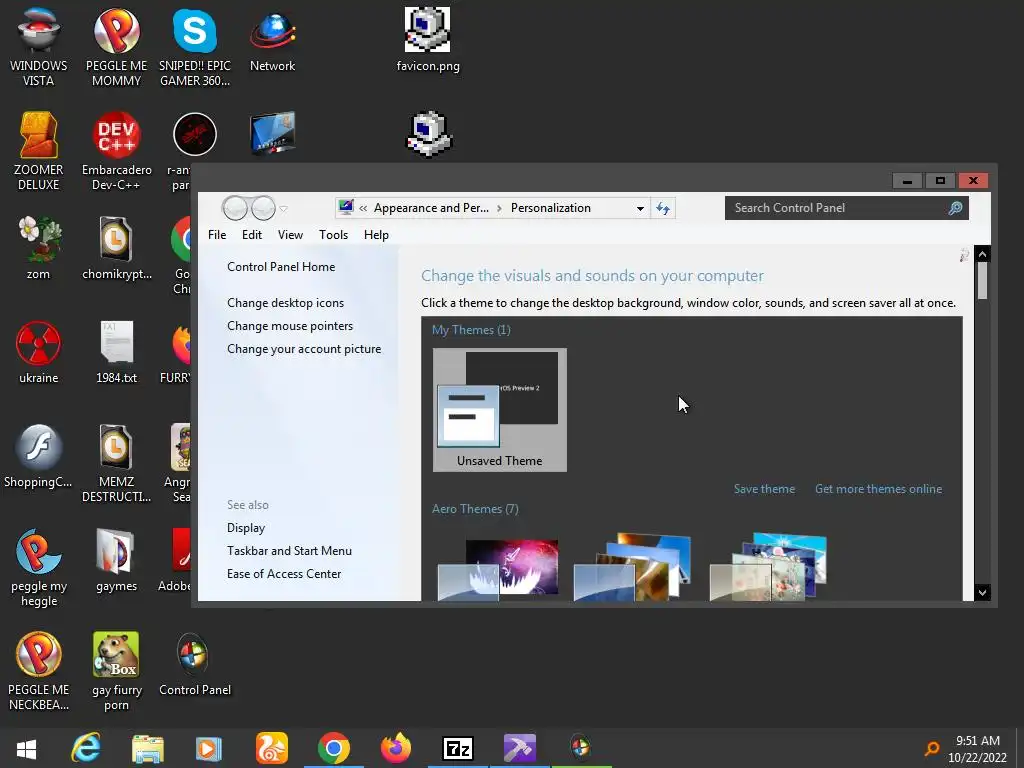
Task: Click Change mouse pointers link
Action: pyautogui.click(x=290, y=326)
